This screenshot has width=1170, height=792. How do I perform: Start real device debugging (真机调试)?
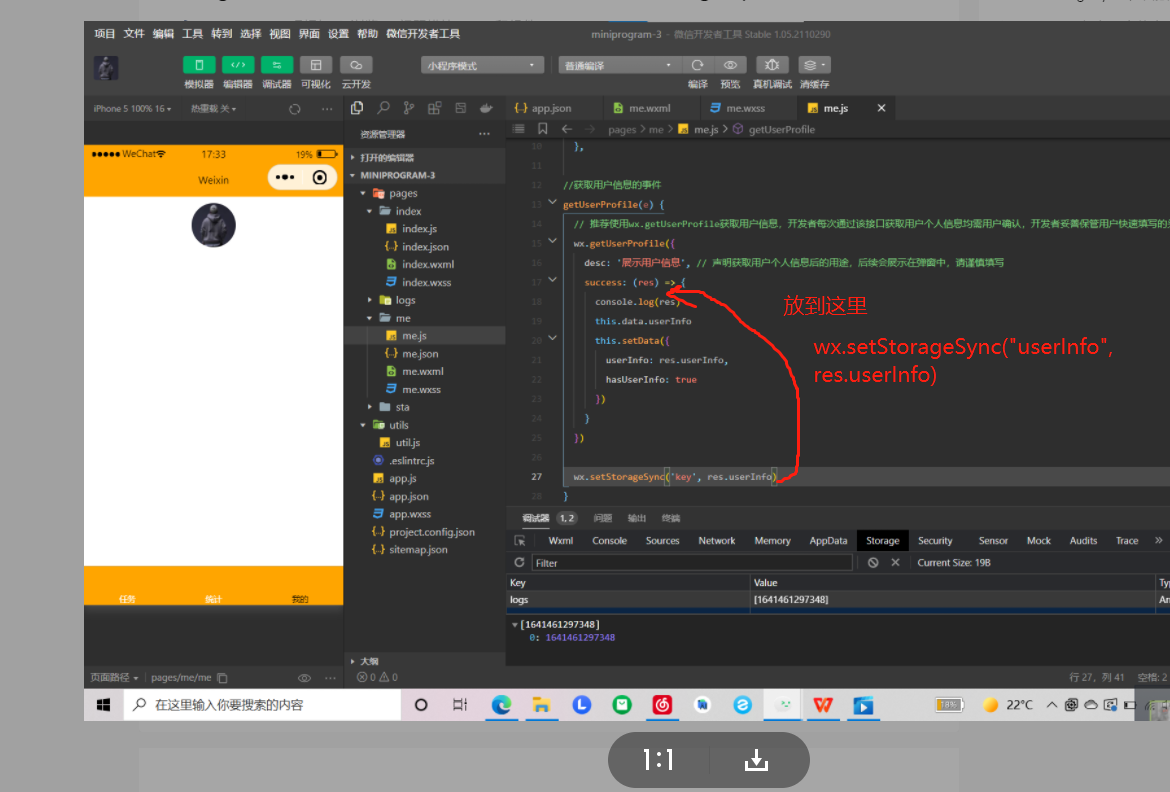(x=772, y=65)
